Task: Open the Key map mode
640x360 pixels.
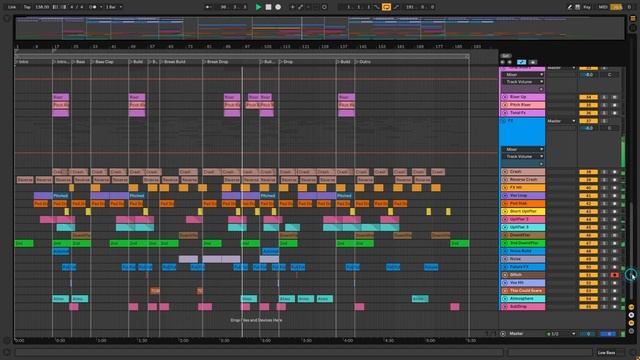Action: click(587, 7)
